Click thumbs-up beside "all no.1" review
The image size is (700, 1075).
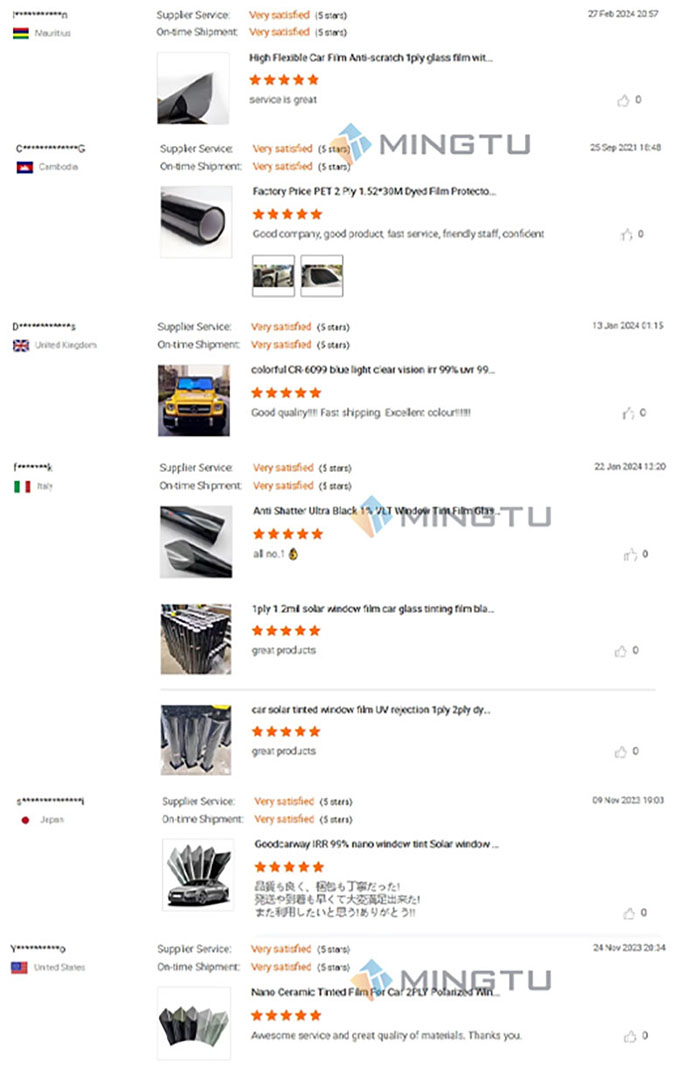[630, 554]
